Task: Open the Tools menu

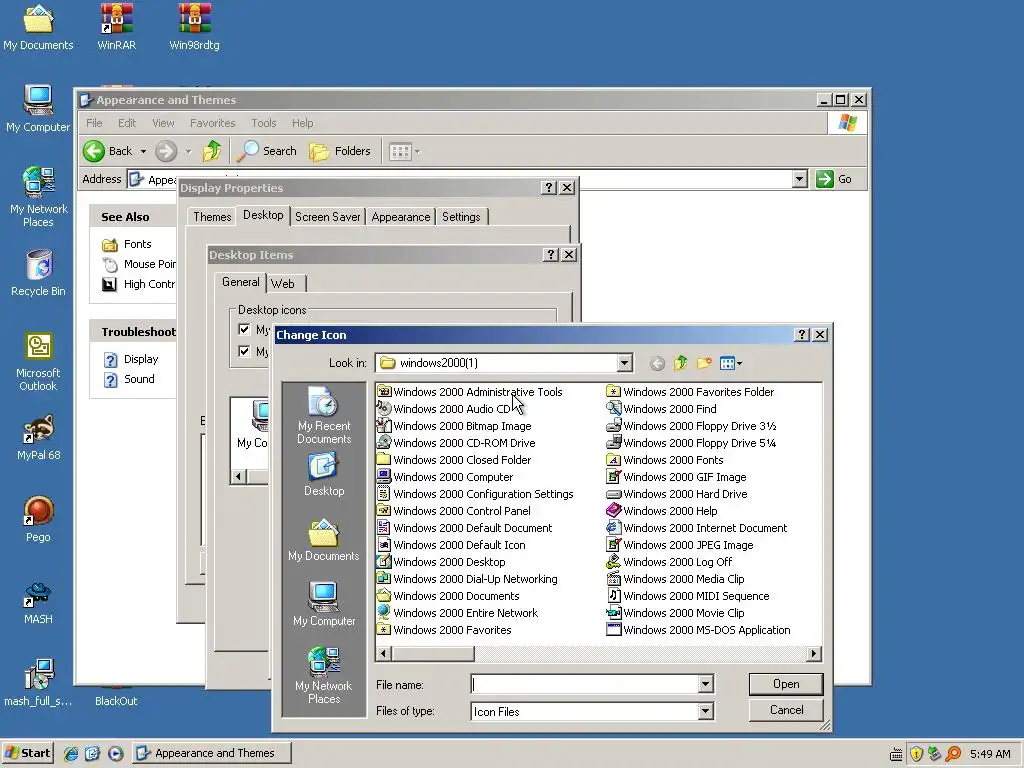Action: pos(264,123)
